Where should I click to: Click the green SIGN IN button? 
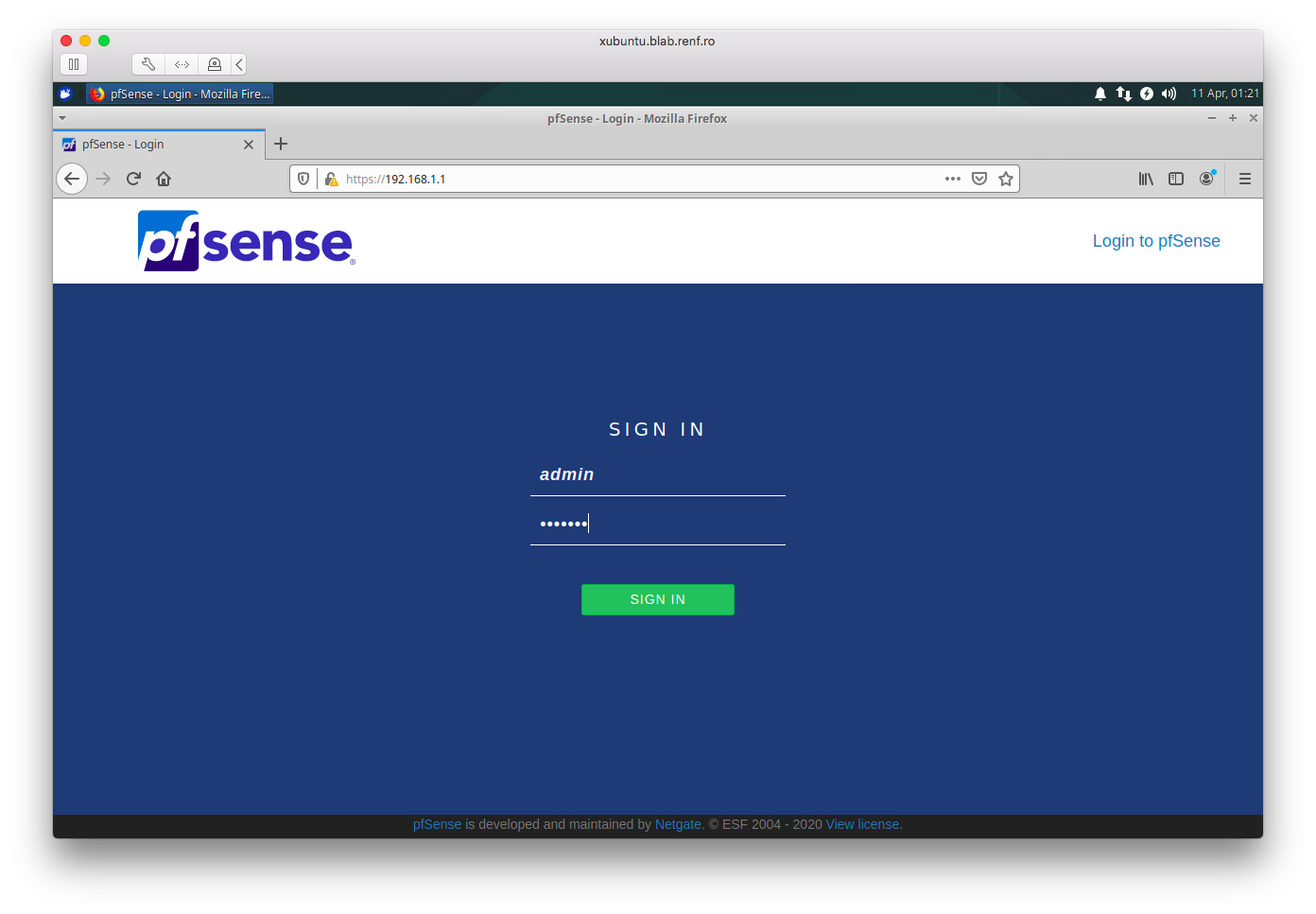point(658,599)
